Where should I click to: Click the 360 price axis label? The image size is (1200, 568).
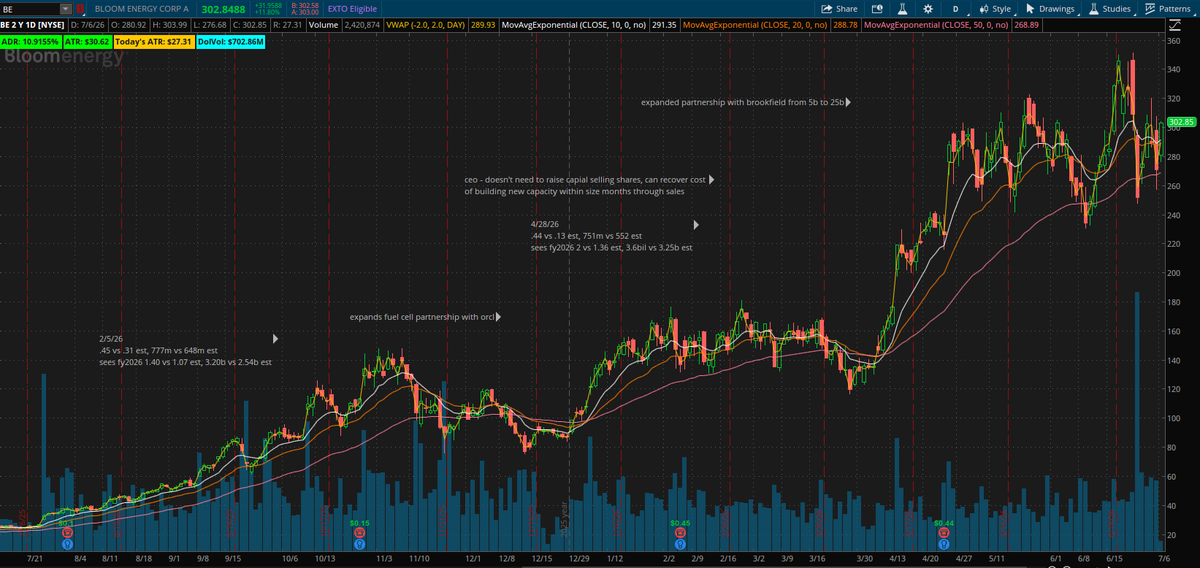[x=1174, y=42]
